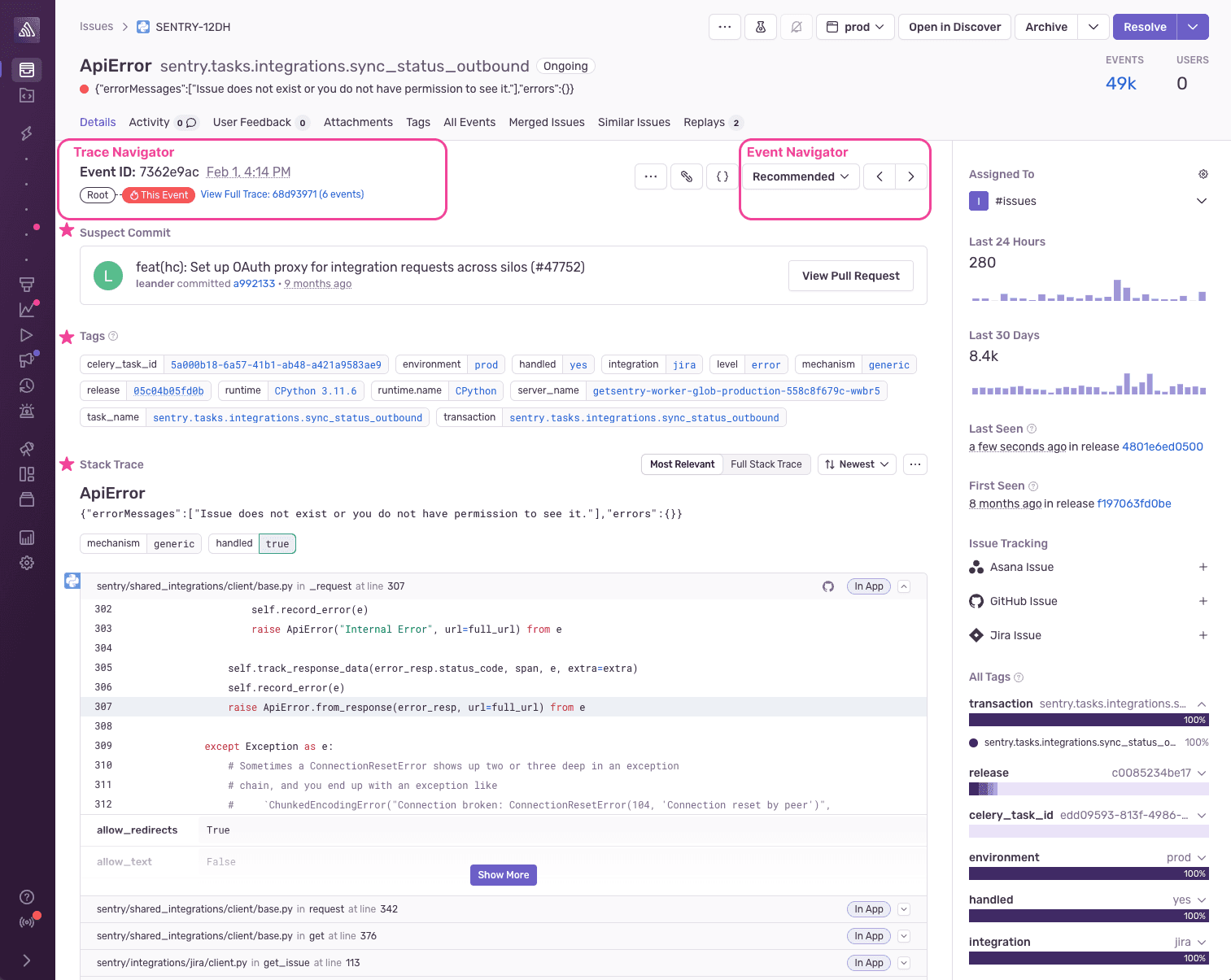Copy event link via chain icon

tap(687, 176)
